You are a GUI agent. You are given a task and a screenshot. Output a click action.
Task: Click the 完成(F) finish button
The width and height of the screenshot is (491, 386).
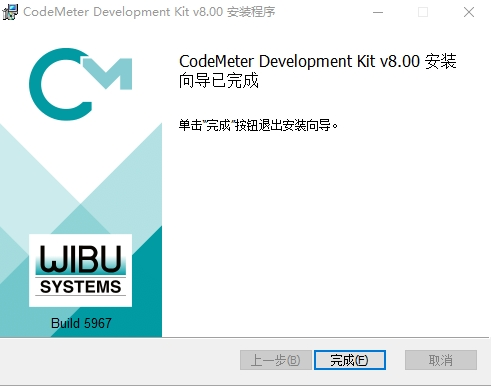[x=350, y=360]
